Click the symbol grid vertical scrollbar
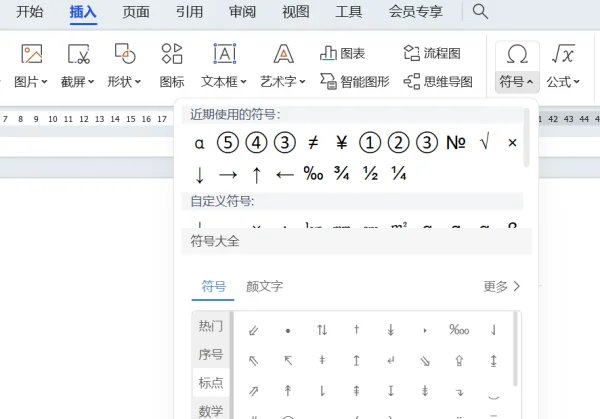This screenshot has width=600, height=419. [515, 349]
